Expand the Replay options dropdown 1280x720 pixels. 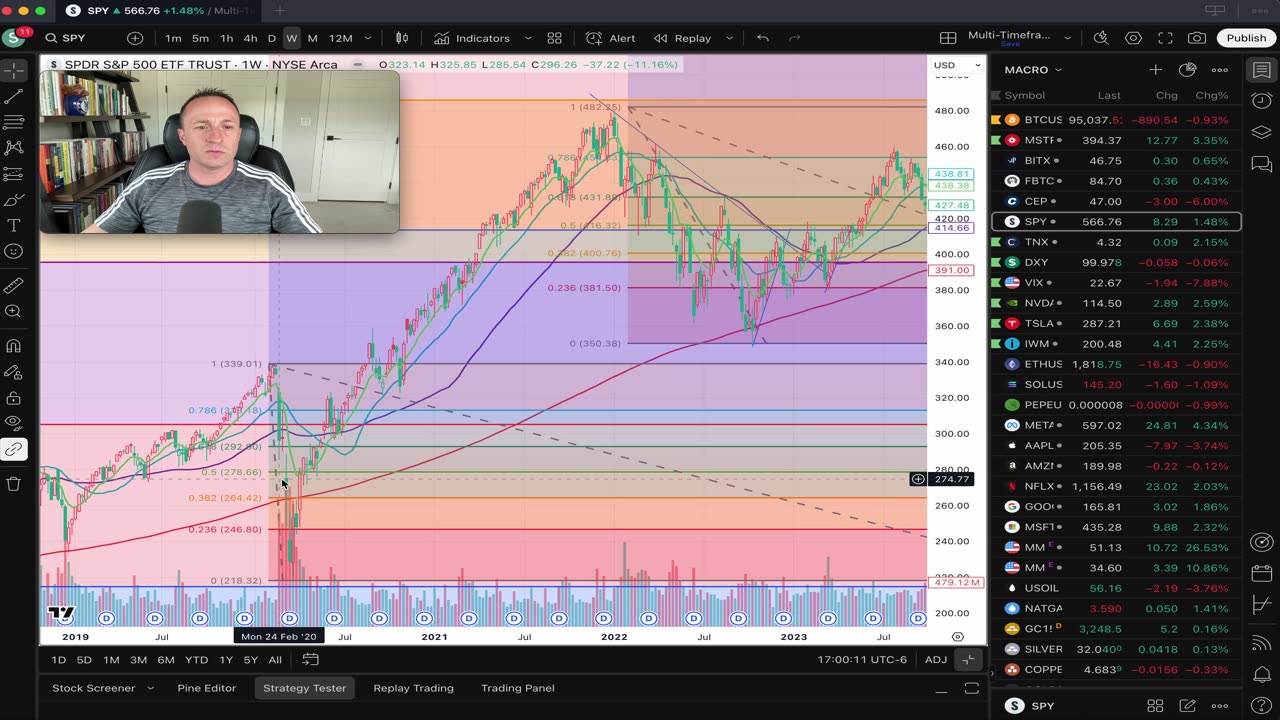pos(728,38)
